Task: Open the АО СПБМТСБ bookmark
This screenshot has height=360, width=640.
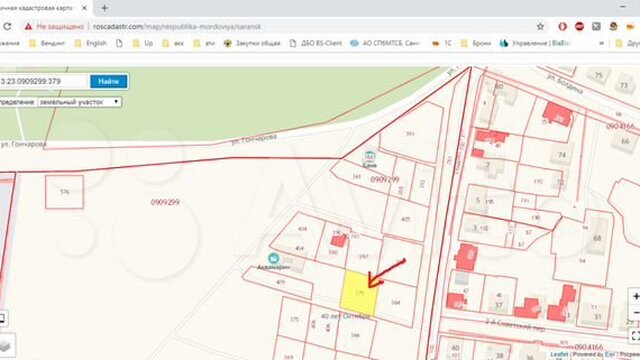Action: [x=386, y=43]
